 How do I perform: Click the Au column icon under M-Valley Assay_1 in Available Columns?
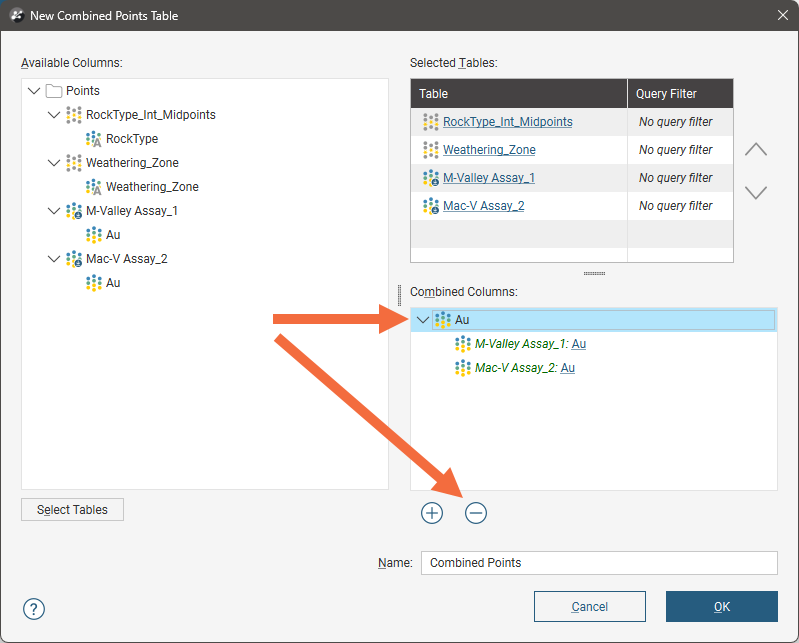(94, 235)
